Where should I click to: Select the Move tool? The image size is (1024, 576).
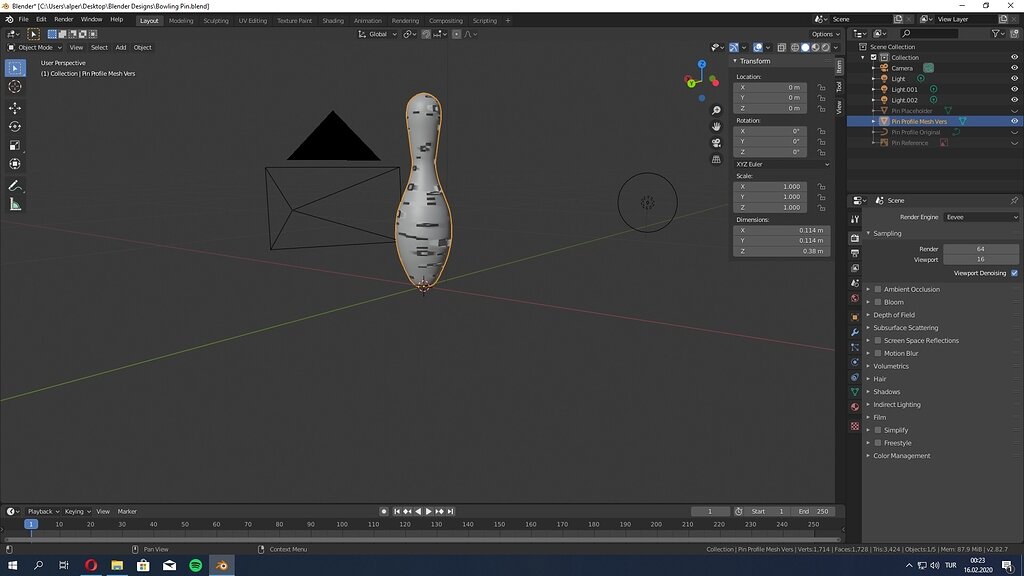point(15,108)
